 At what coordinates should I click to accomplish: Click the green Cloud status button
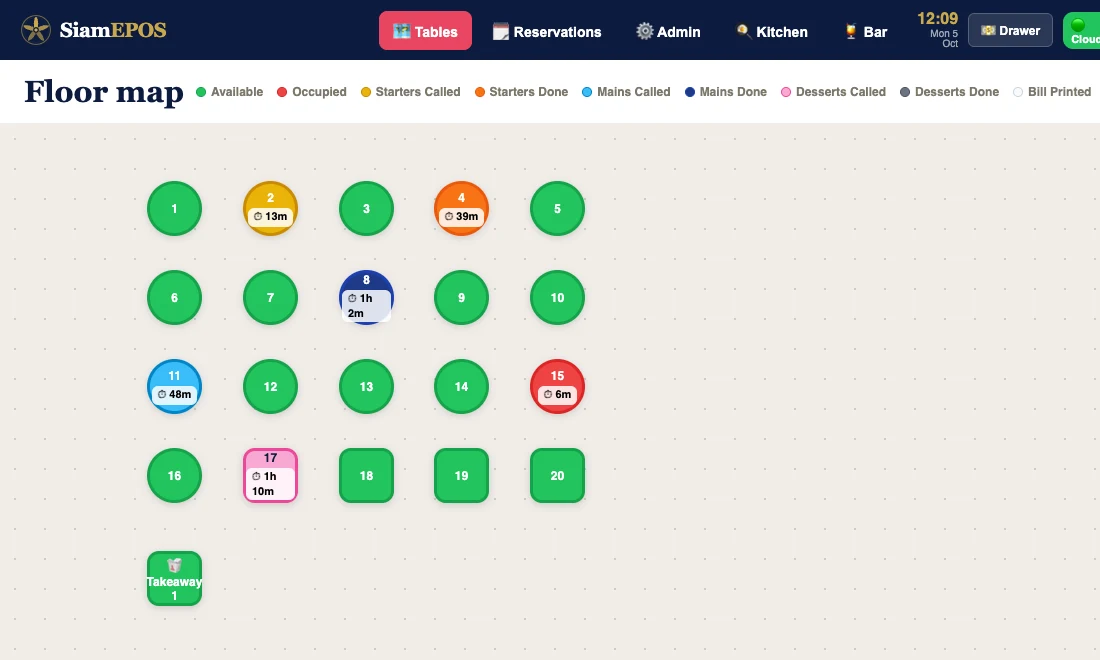[1082, 31]
